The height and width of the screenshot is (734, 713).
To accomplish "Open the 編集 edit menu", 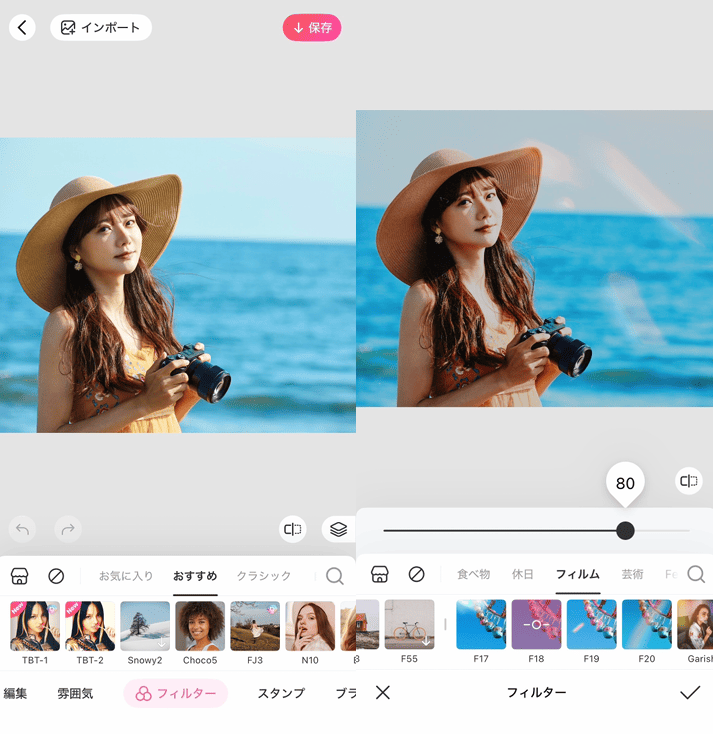I will click(15, 693).
